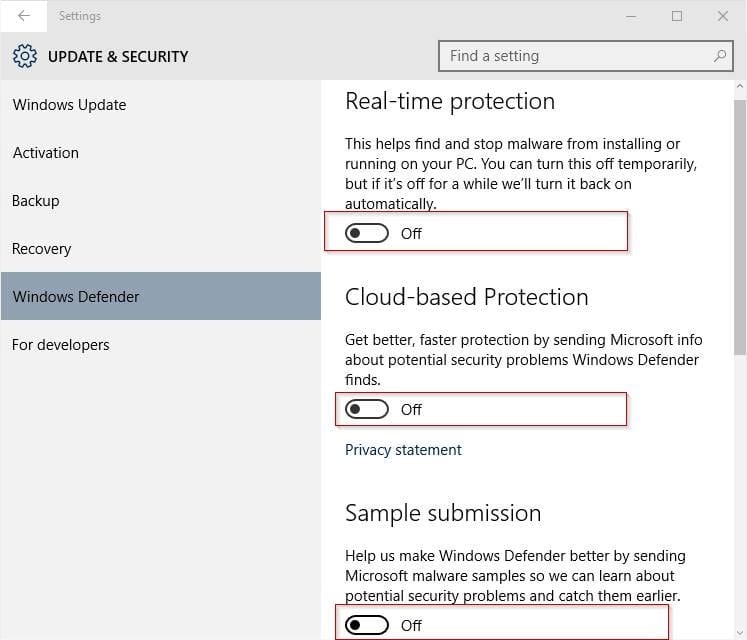
Task: Go back using the arrow button
Action: tap(23, 16)
